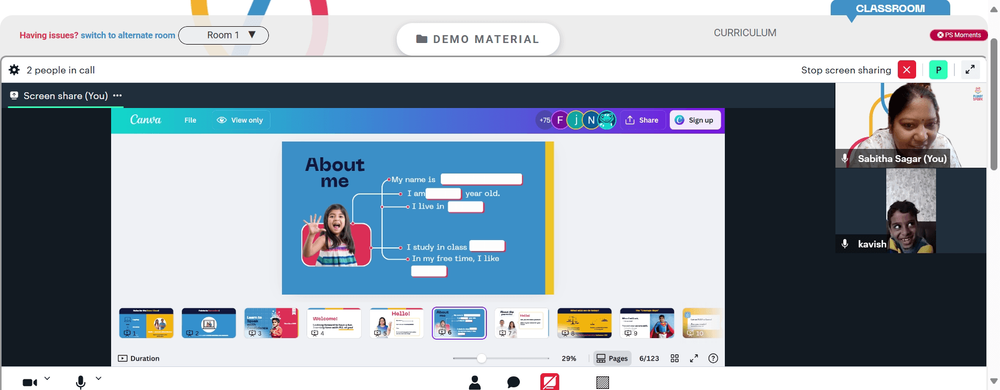Viewport: 1000px width, 390px height.
Task: Toggle the camera on or off
Action: coord(29,382)
